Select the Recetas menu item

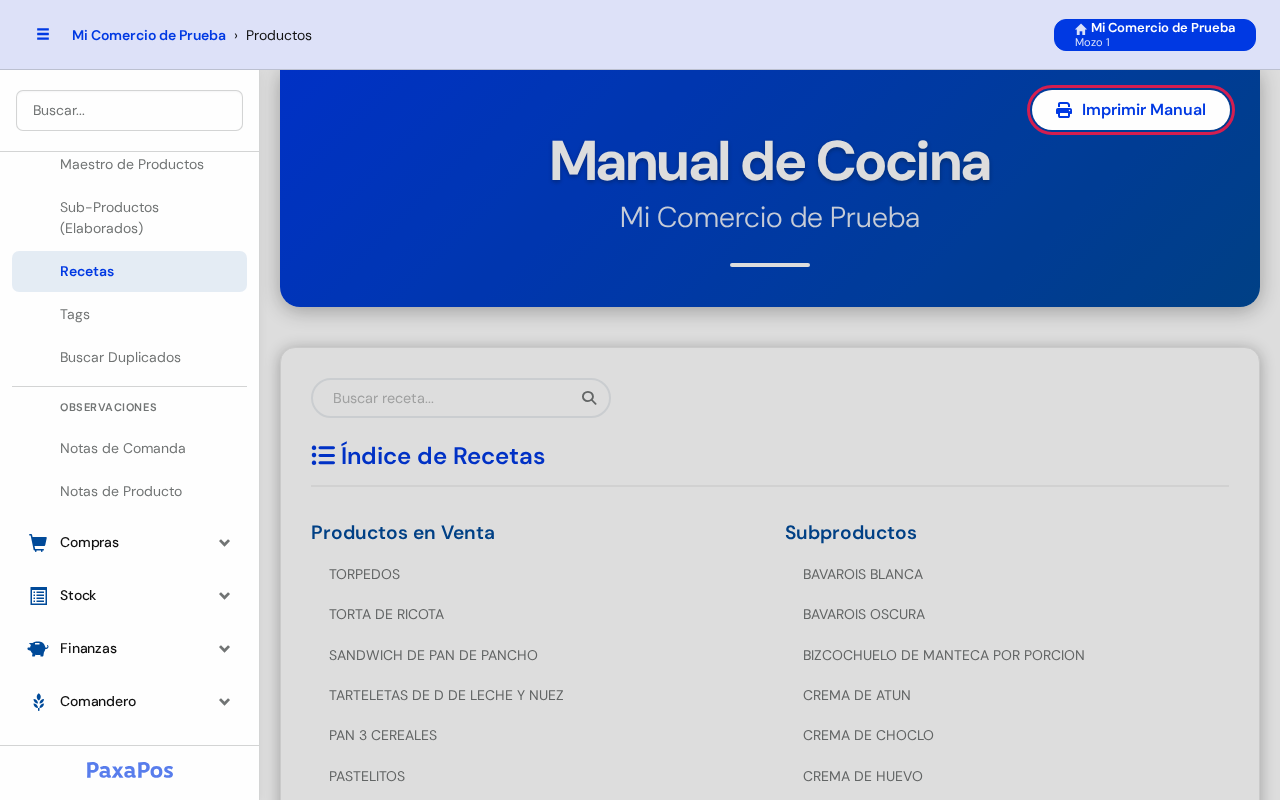[130, 271]
